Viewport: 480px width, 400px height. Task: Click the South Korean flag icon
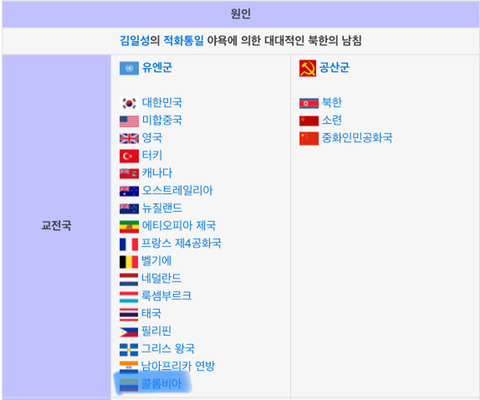pos(129,103)
